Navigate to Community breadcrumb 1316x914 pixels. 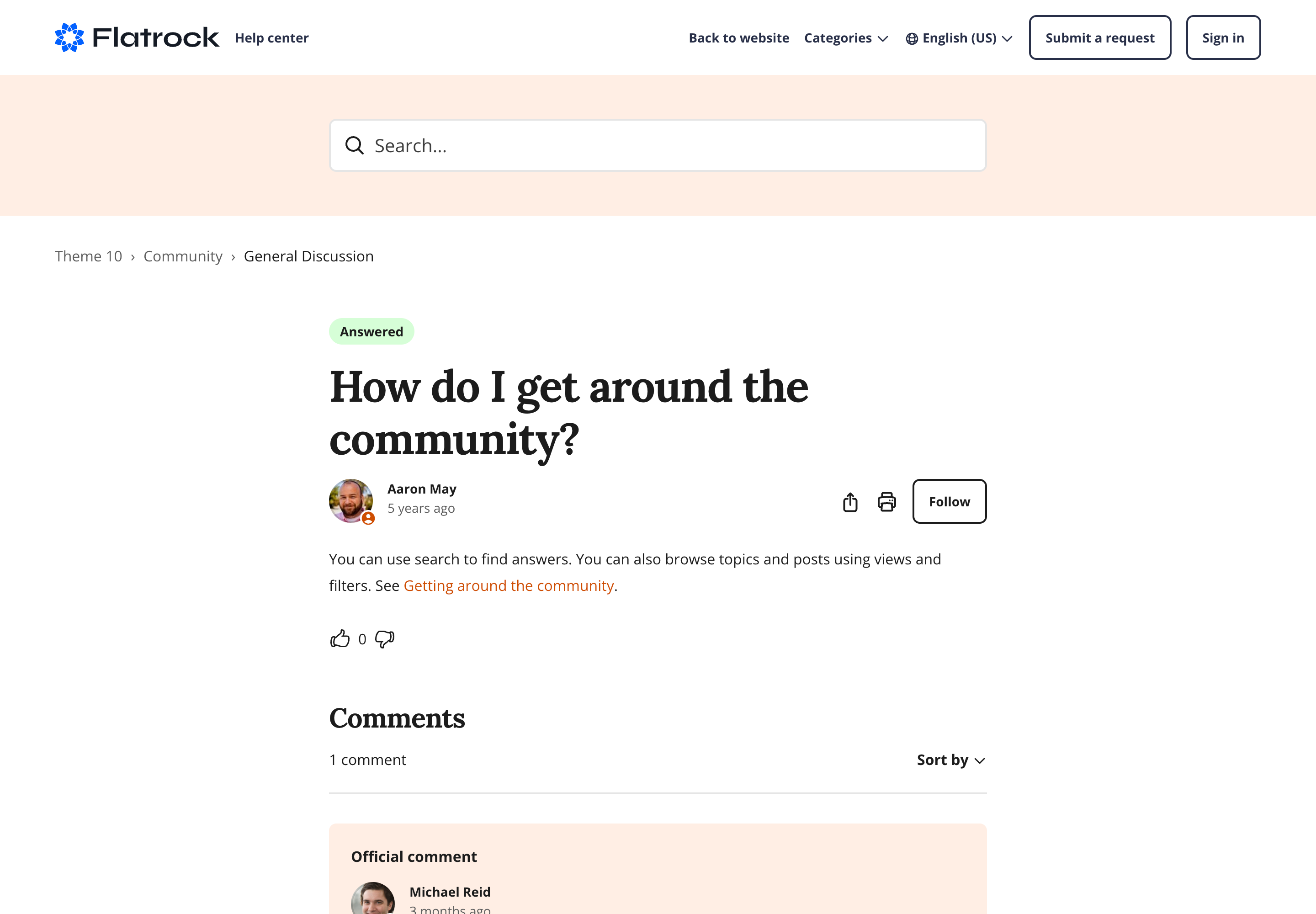[183, 256]
